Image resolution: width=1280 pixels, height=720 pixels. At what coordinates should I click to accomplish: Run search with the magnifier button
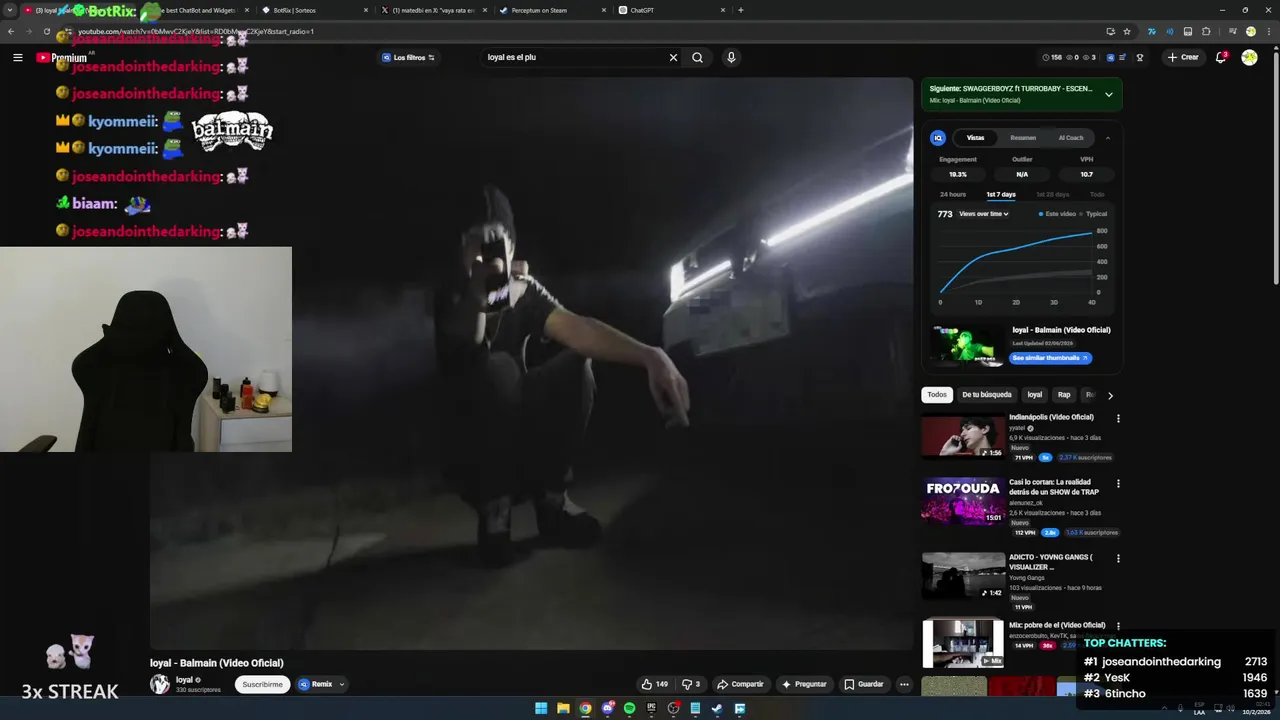pos(697,58)
